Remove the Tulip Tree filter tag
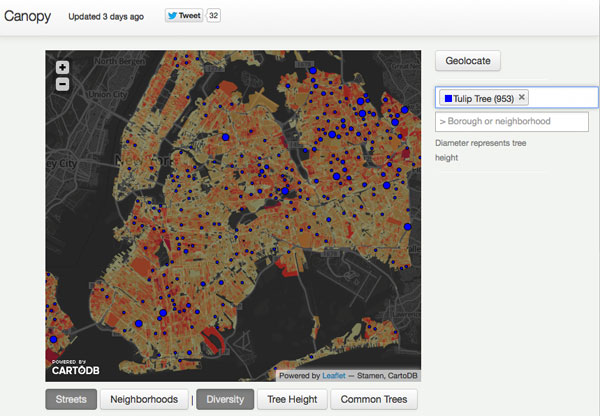 click(522, 98)
